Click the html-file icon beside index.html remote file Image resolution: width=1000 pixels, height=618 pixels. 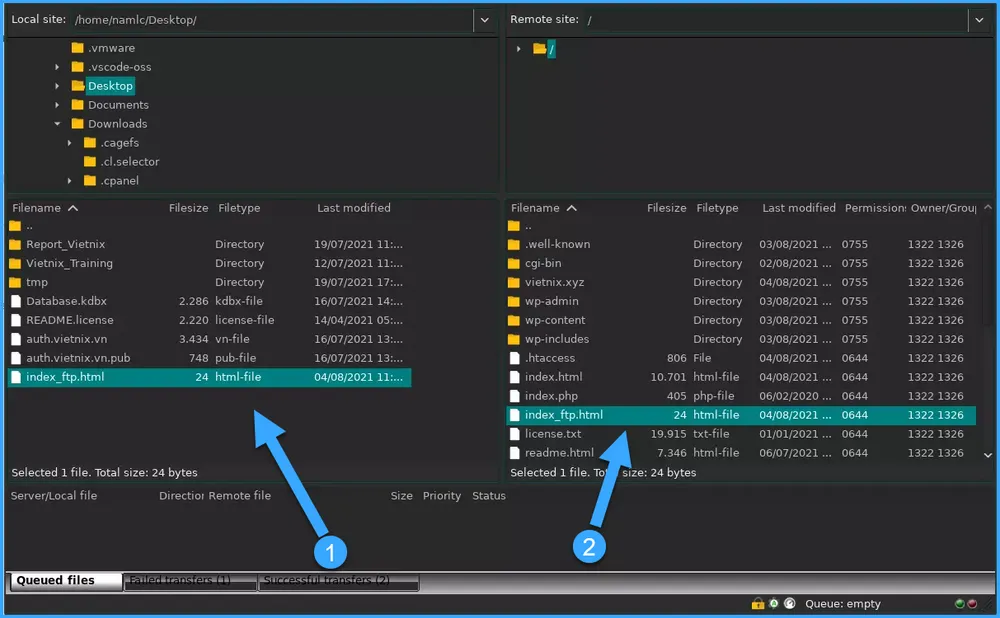(516, 377)
